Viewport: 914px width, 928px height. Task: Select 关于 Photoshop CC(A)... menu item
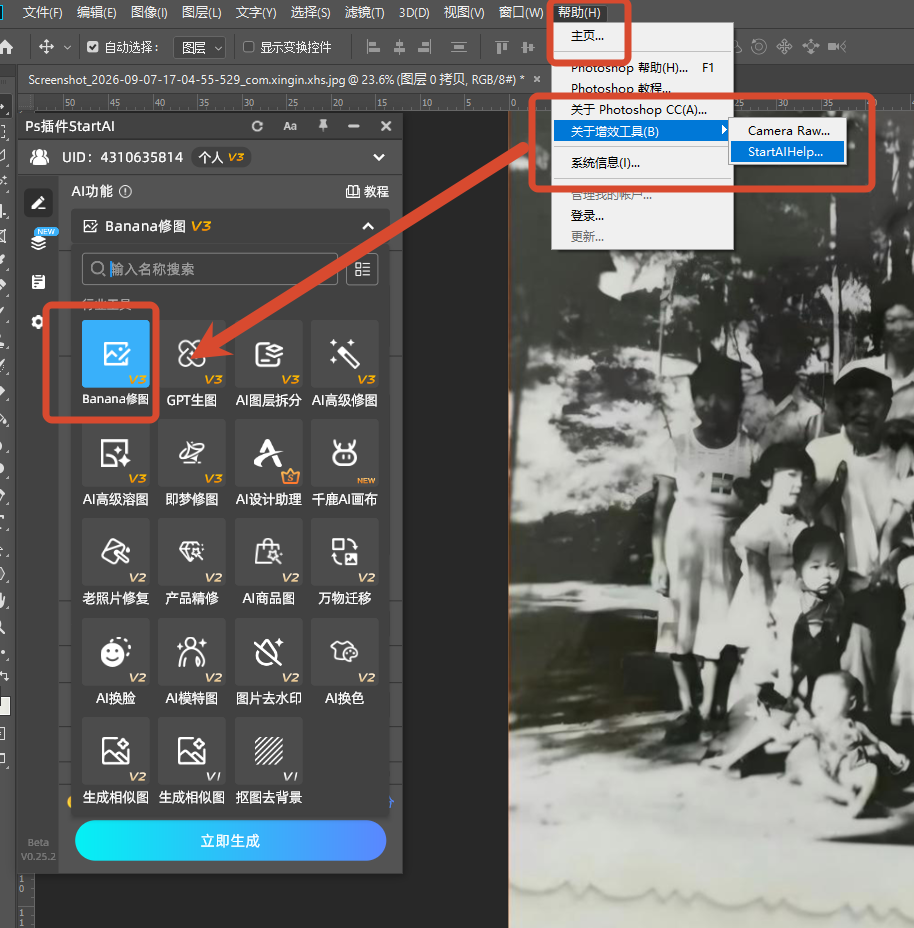pyautogui.click(x=642, y=110)
